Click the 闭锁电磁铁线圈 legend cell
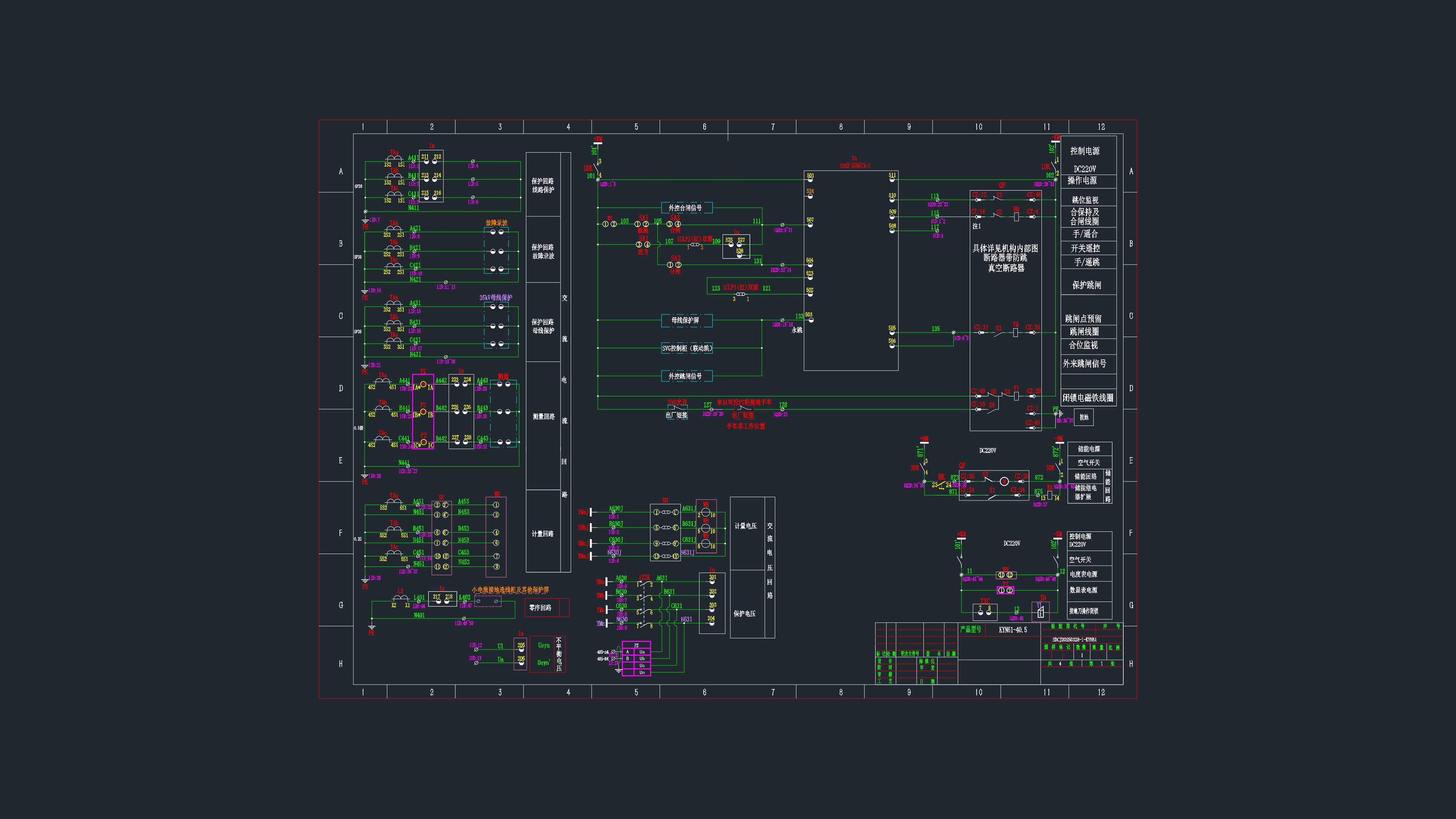The height and width of the screenshot is (819, 1456). [1088, 398]
